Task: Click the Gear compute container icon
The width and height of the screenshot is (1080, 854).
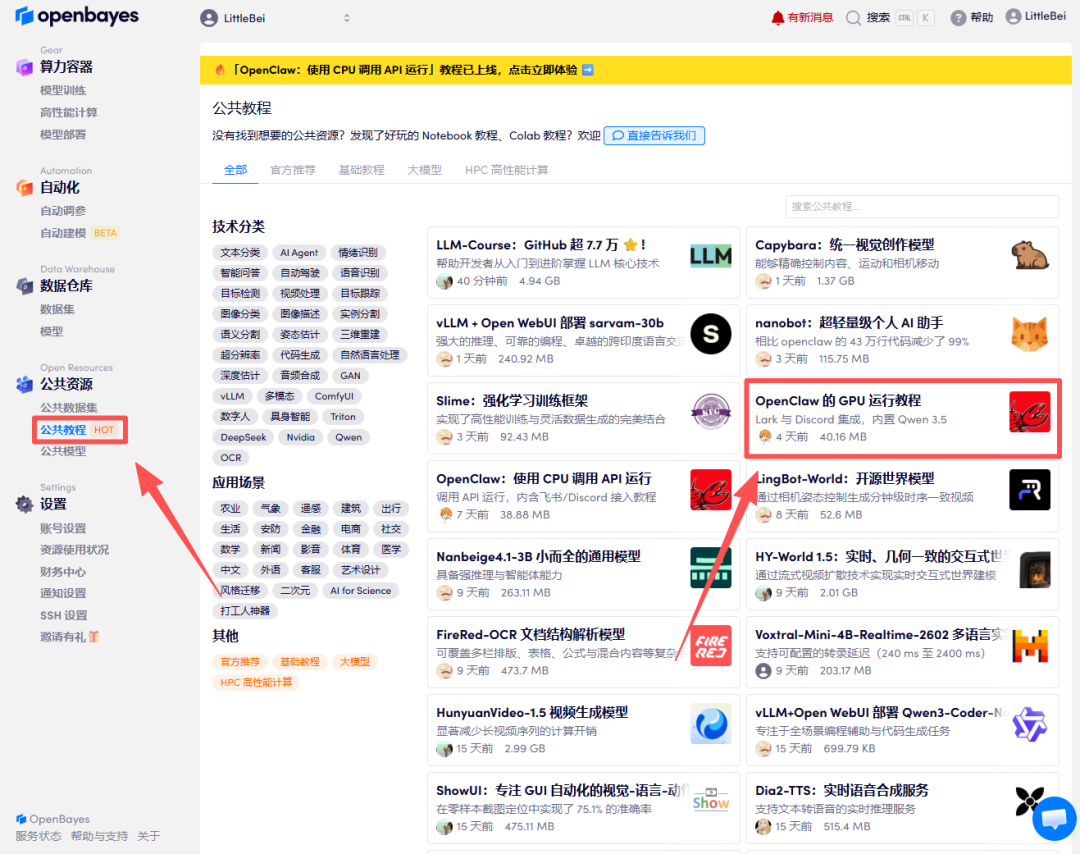Action: tap(24, 67)
